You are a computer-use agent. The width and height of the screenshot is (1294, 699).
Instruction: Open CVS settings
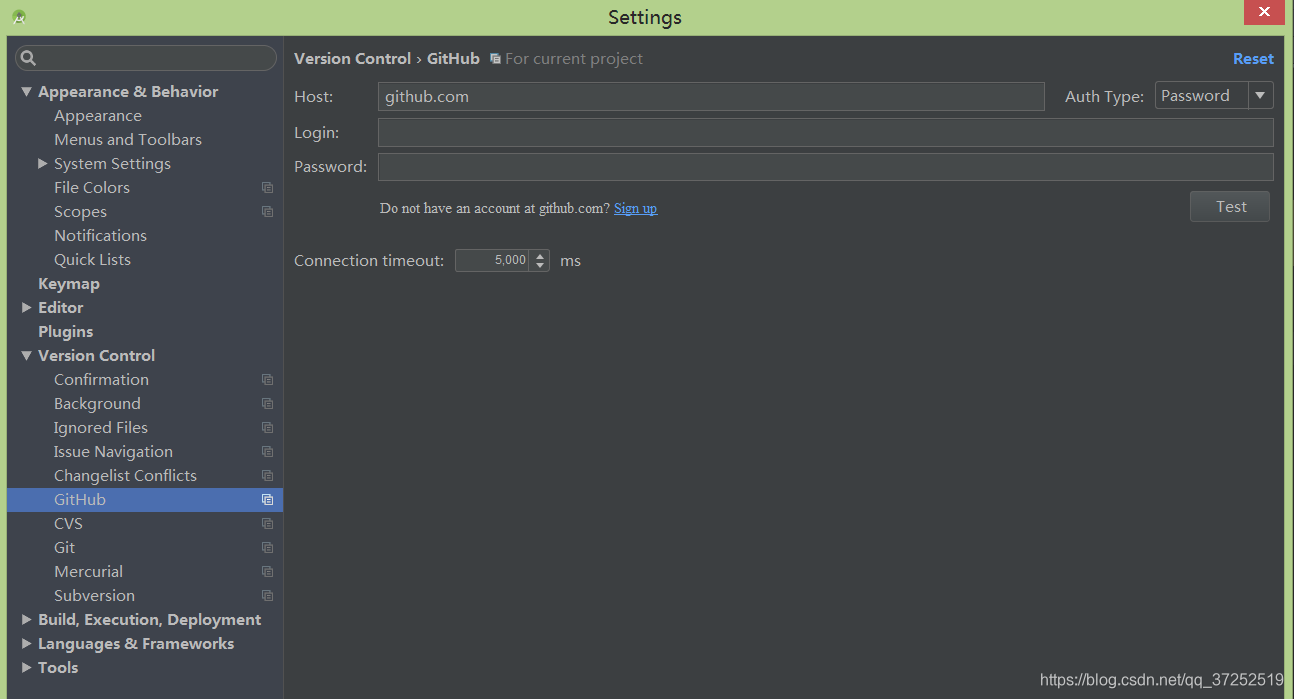tap(68, 524)
